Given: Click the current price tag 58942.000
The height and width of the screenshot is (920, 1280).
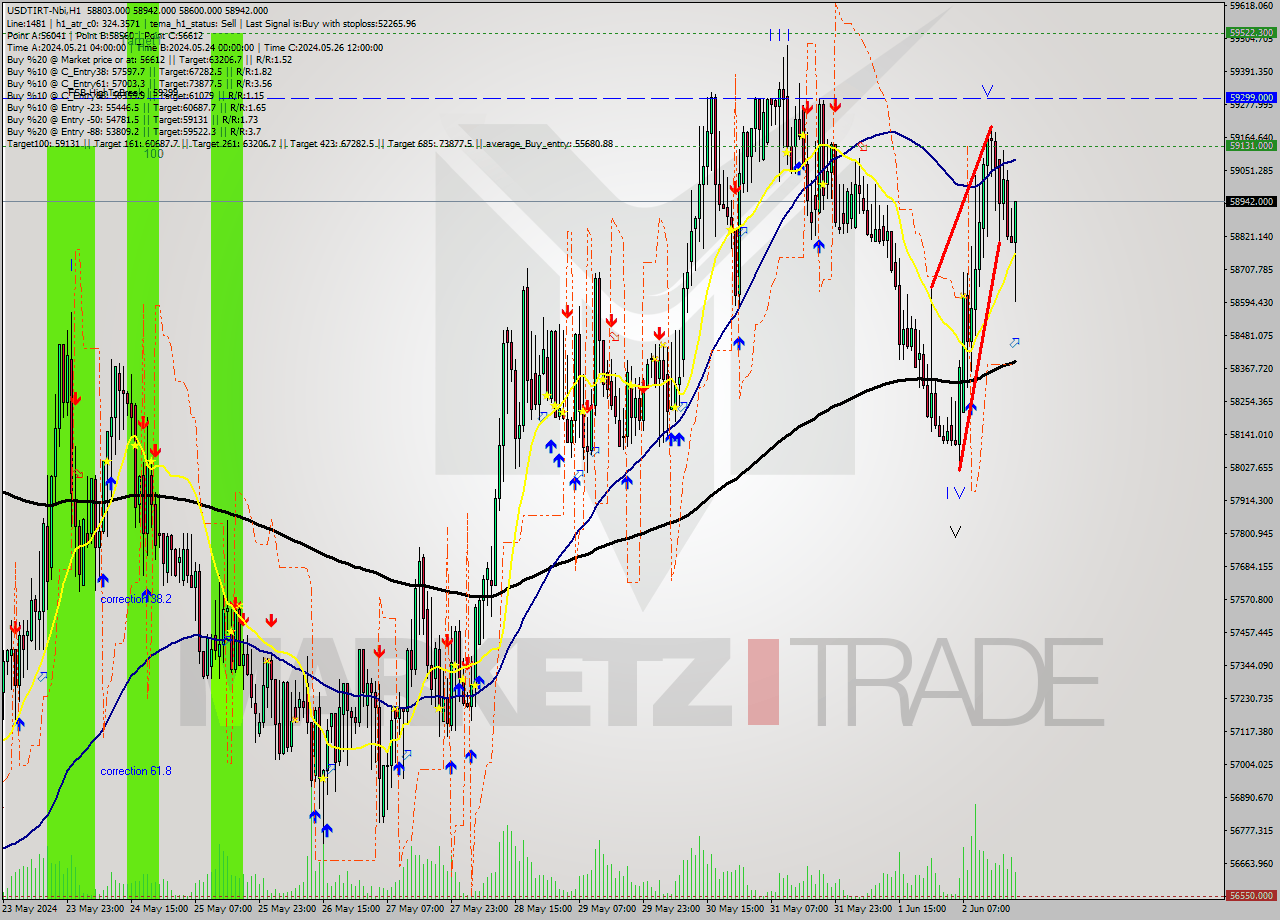Looking at the screenshot, I should coord(1250,201).
